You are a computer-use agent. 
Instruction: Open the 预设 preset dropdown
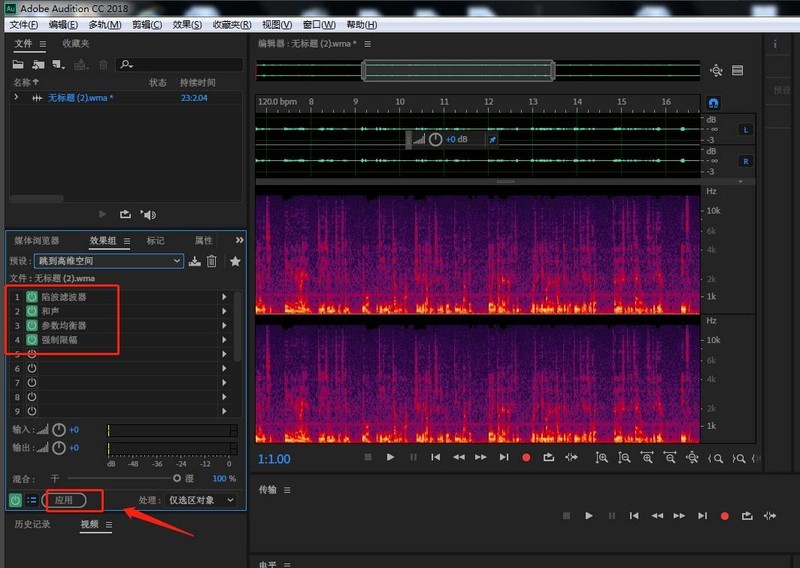pos(109,261)
